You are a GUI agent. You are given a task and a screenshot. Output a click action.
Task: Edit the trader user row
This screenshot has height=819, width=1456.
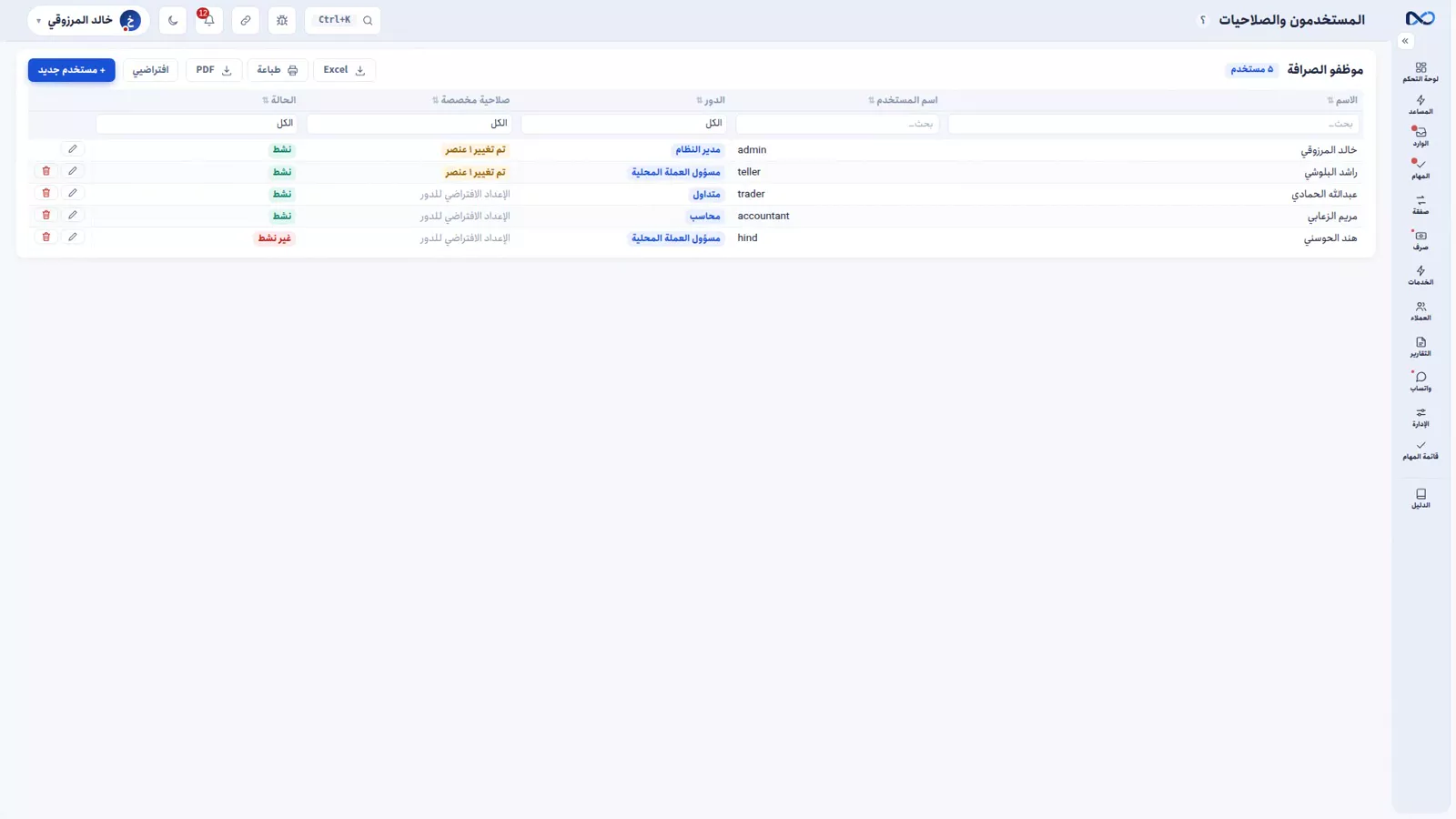point(73,193)
